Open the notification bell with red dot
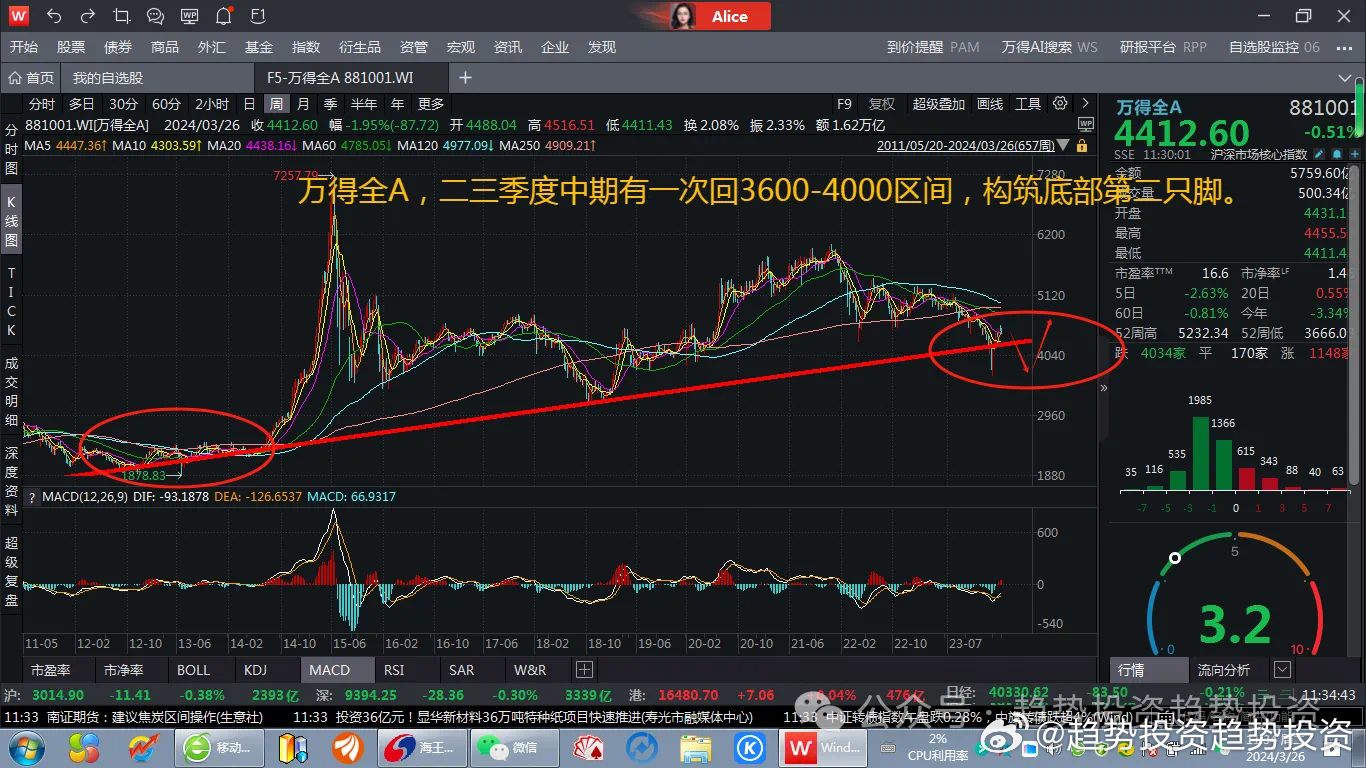This screenshot has width=1366, height=768. pyautogui.click(x=224, y=16)
